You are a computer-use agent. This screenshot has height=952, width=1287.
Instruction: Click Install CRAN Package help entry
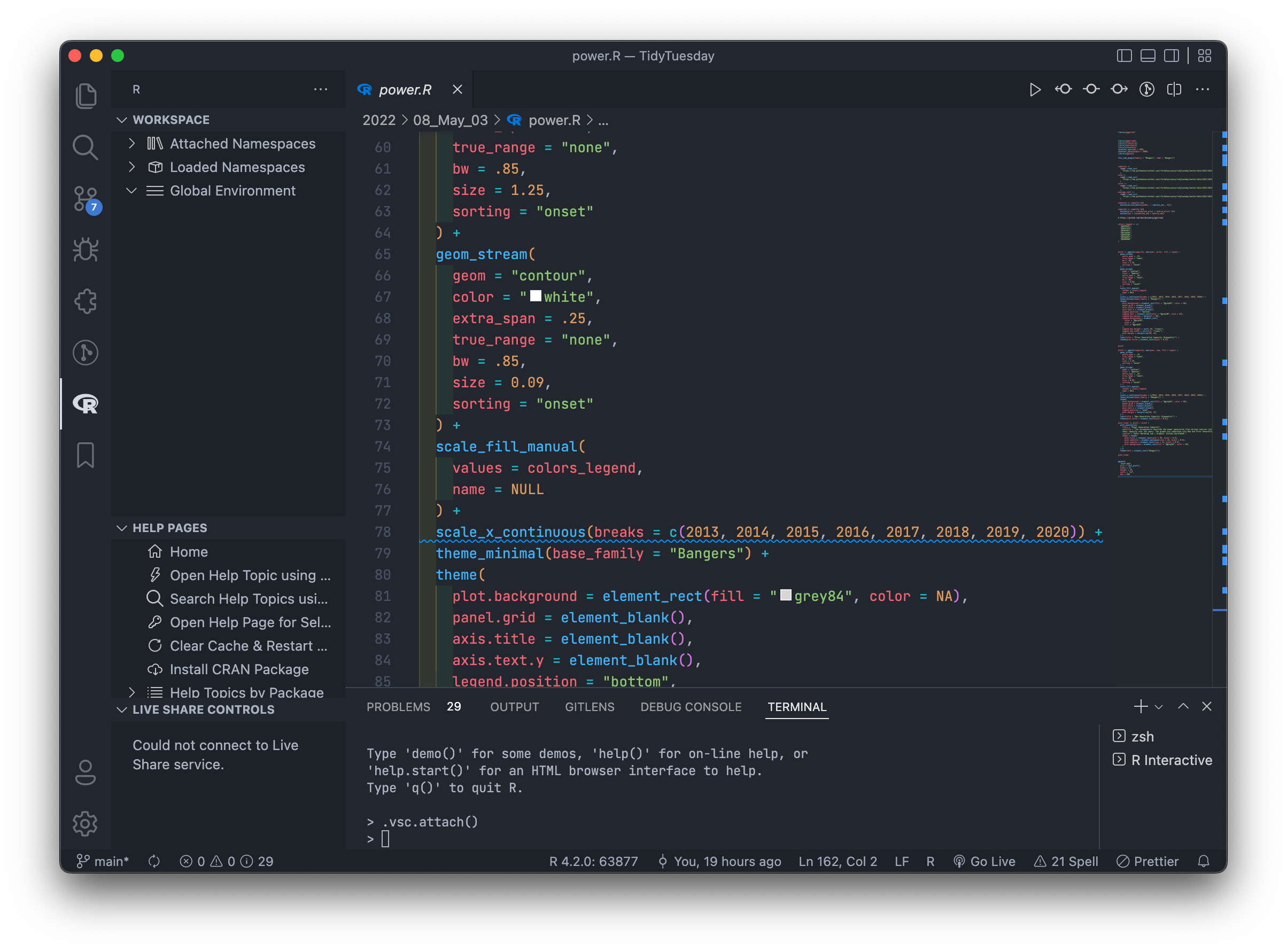coord(238,669)
